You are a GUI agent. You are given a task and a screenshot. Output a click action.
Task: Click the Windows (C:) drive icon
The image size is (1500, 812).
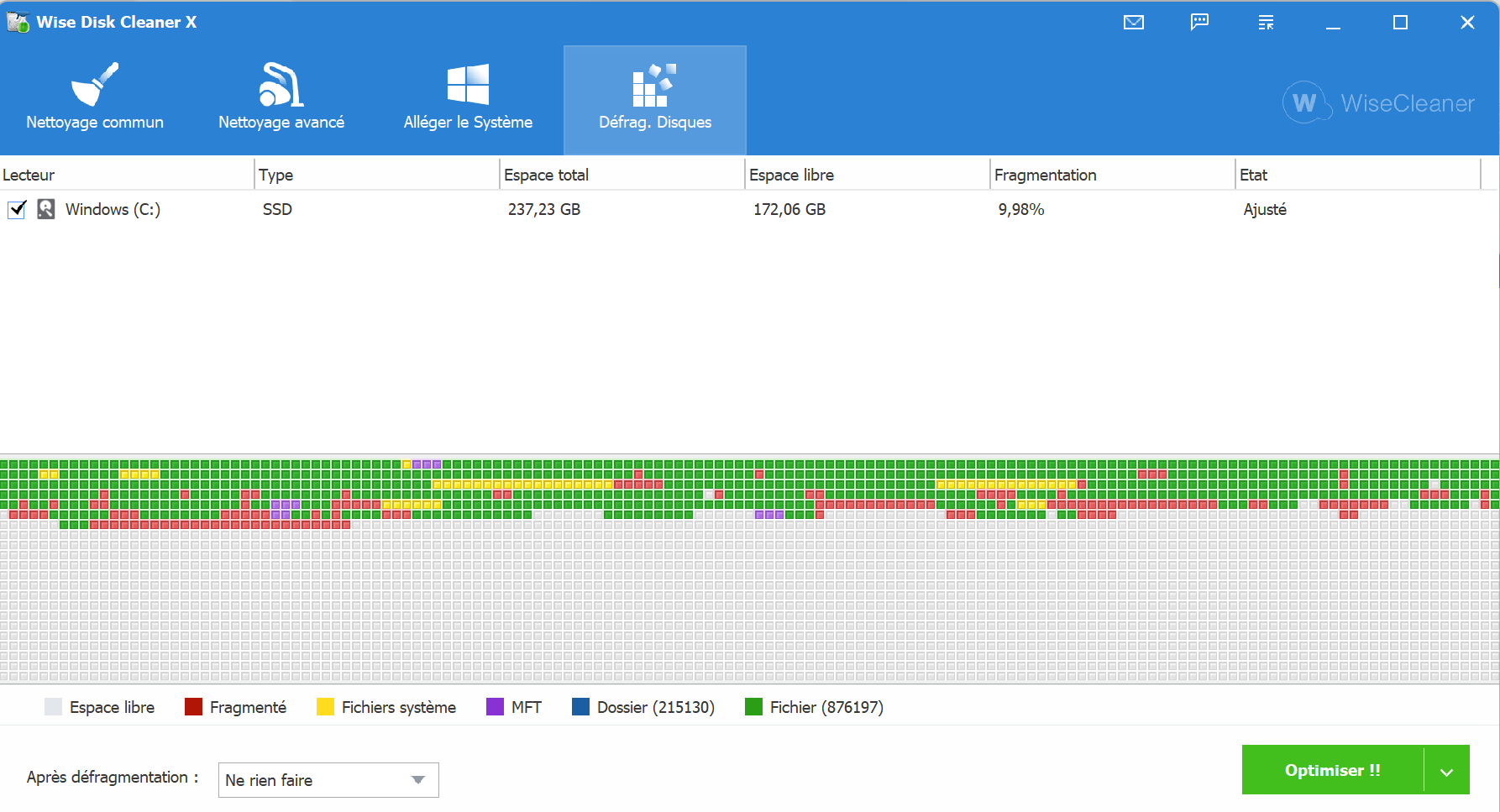[46, 209]
